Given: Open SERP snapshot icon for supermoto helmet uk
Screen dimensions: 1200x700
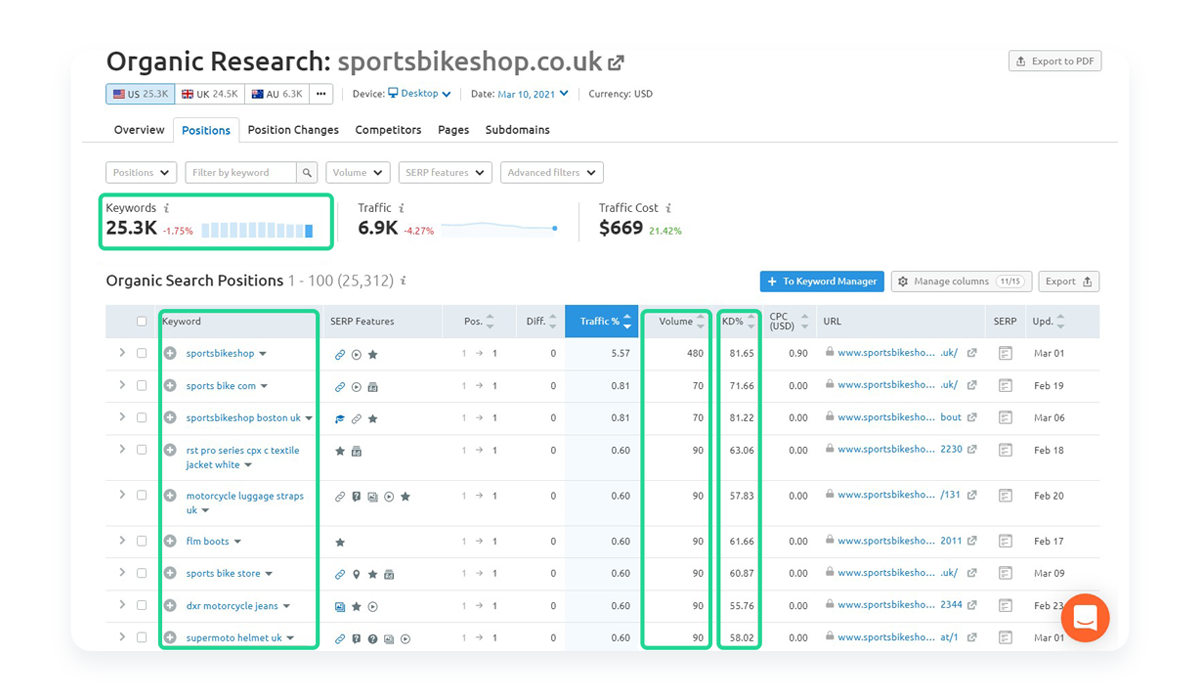Looking at the screenshot, I should coord(1005,637).
